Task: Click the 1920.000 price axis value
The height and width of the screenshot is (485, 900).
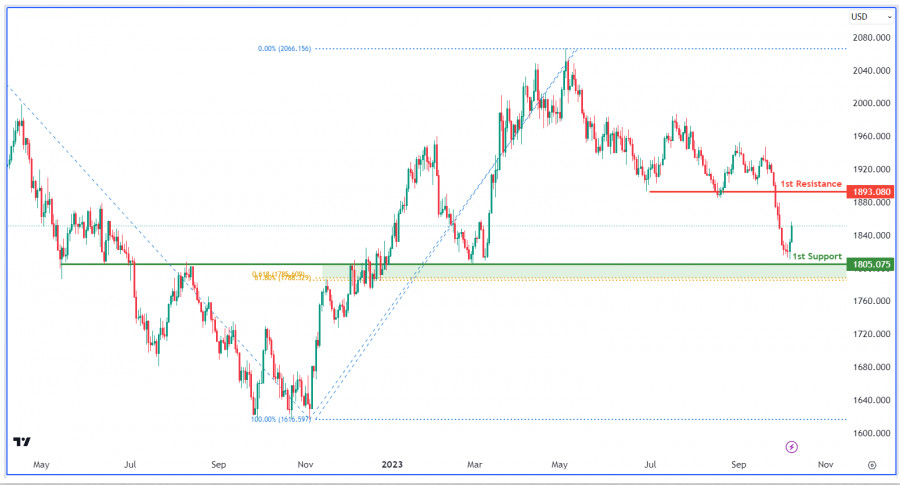Action: 871,169
